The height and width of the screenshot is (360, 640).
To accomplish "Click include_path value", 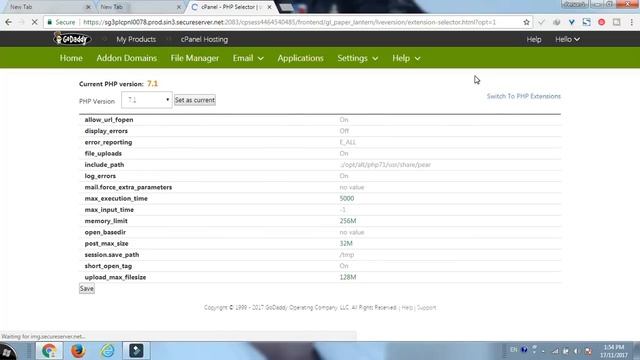I will click(x=385, y=165).
